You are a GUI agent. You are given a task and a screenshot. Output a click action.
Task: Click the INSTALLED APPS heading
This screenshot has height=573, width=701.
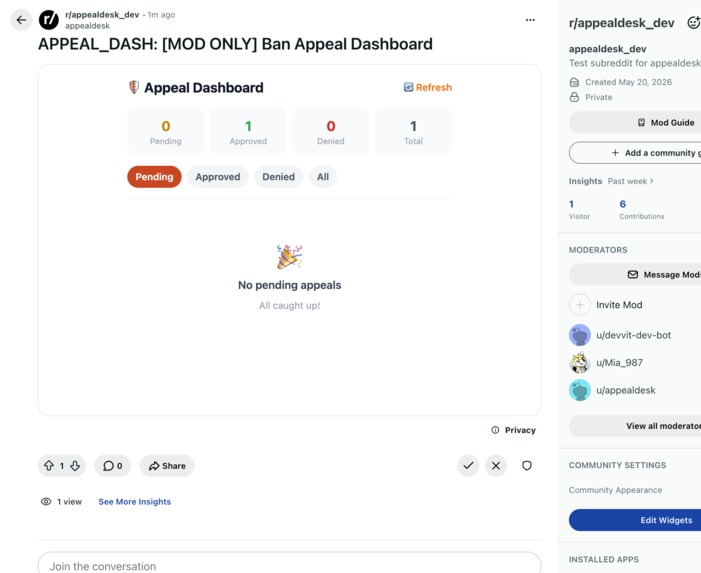[x=604, y=559]
